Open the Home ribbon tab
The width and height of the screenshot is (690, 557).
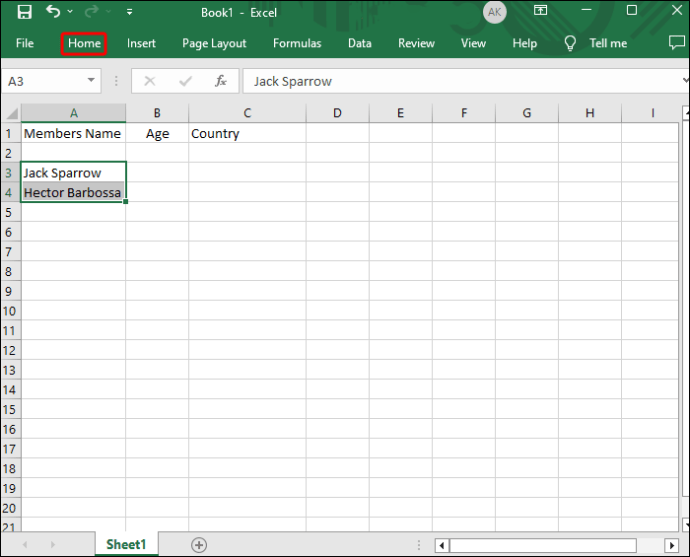(84, 44)
